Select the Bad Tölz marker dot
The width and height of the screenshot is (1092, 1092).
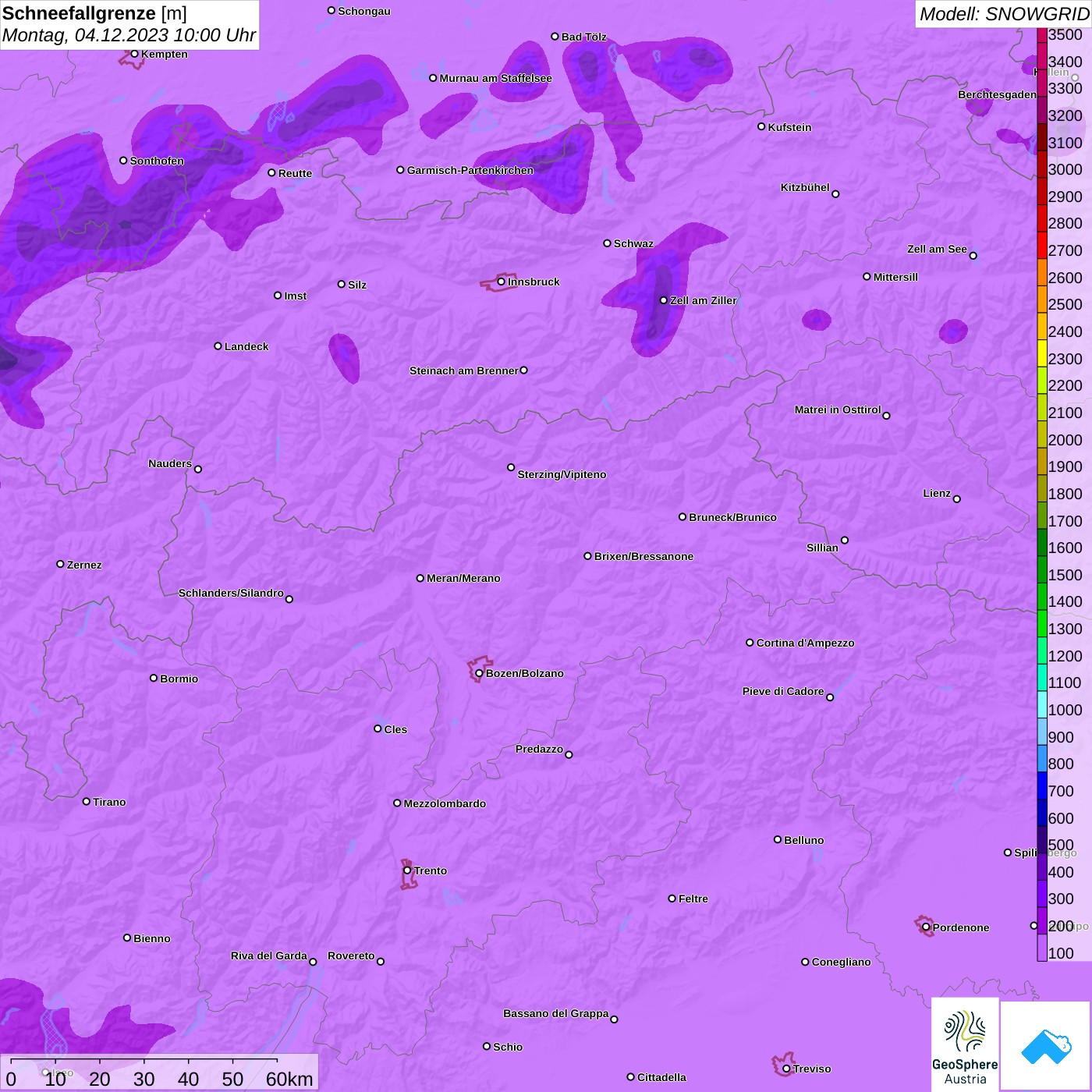point(555,37)
